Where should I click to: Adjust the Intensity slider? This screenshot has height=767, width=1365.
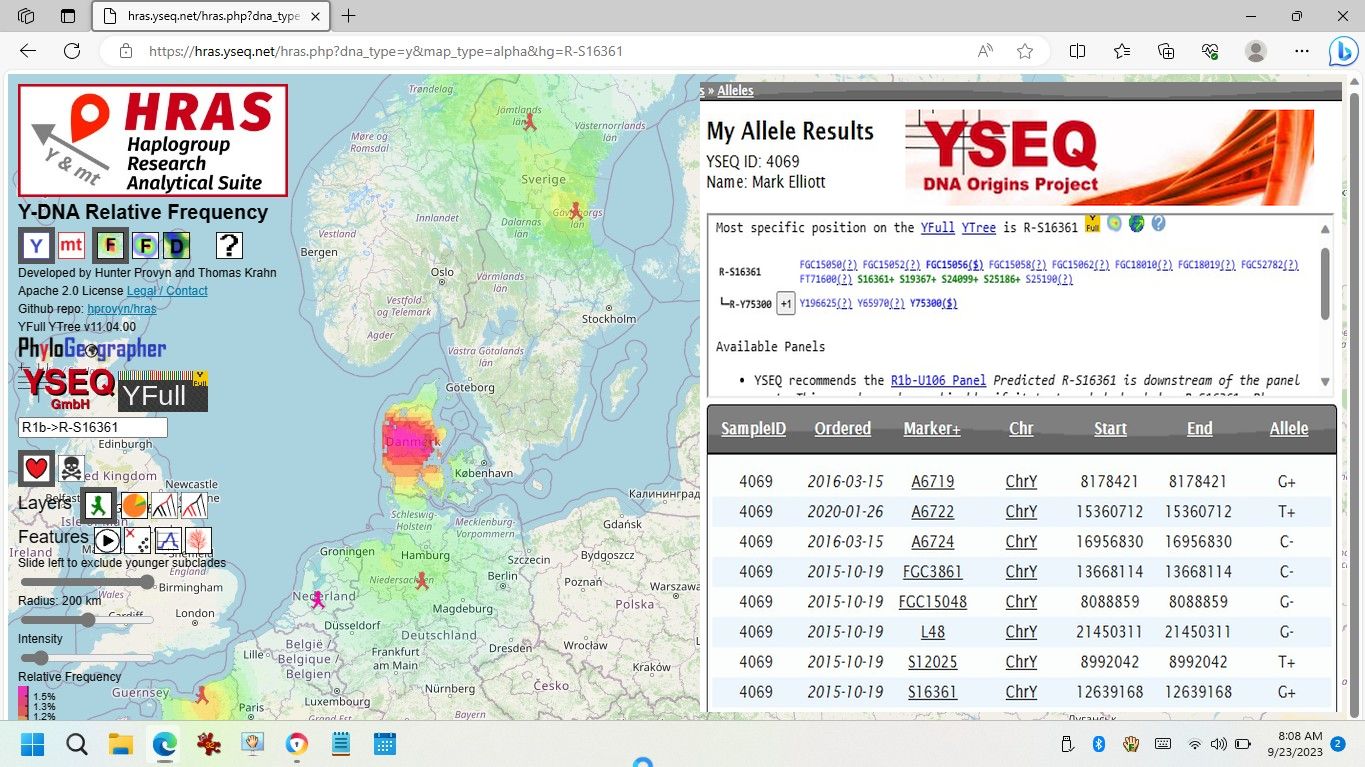(88, 658)
